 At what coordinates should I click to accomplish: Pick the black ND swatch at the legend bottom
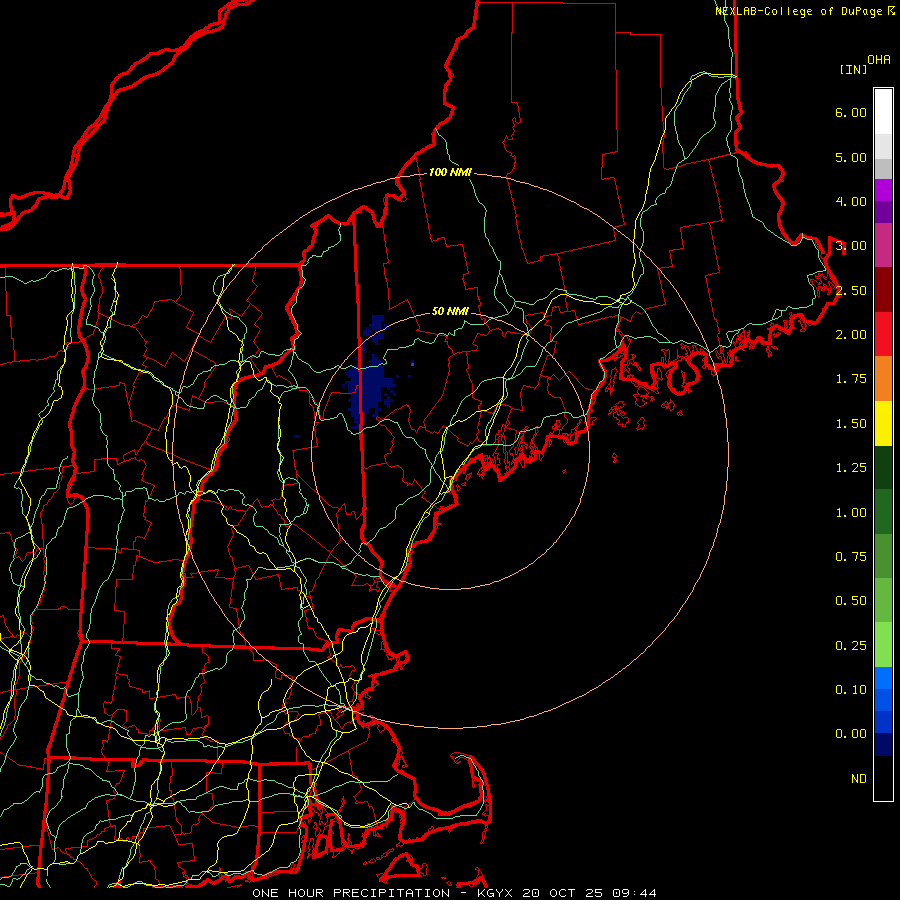click(883, 778)
